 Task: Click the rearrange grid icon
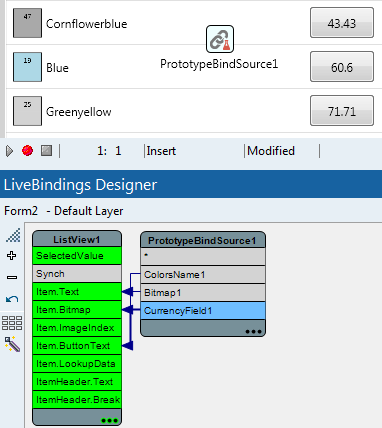[x=12, y=323]
